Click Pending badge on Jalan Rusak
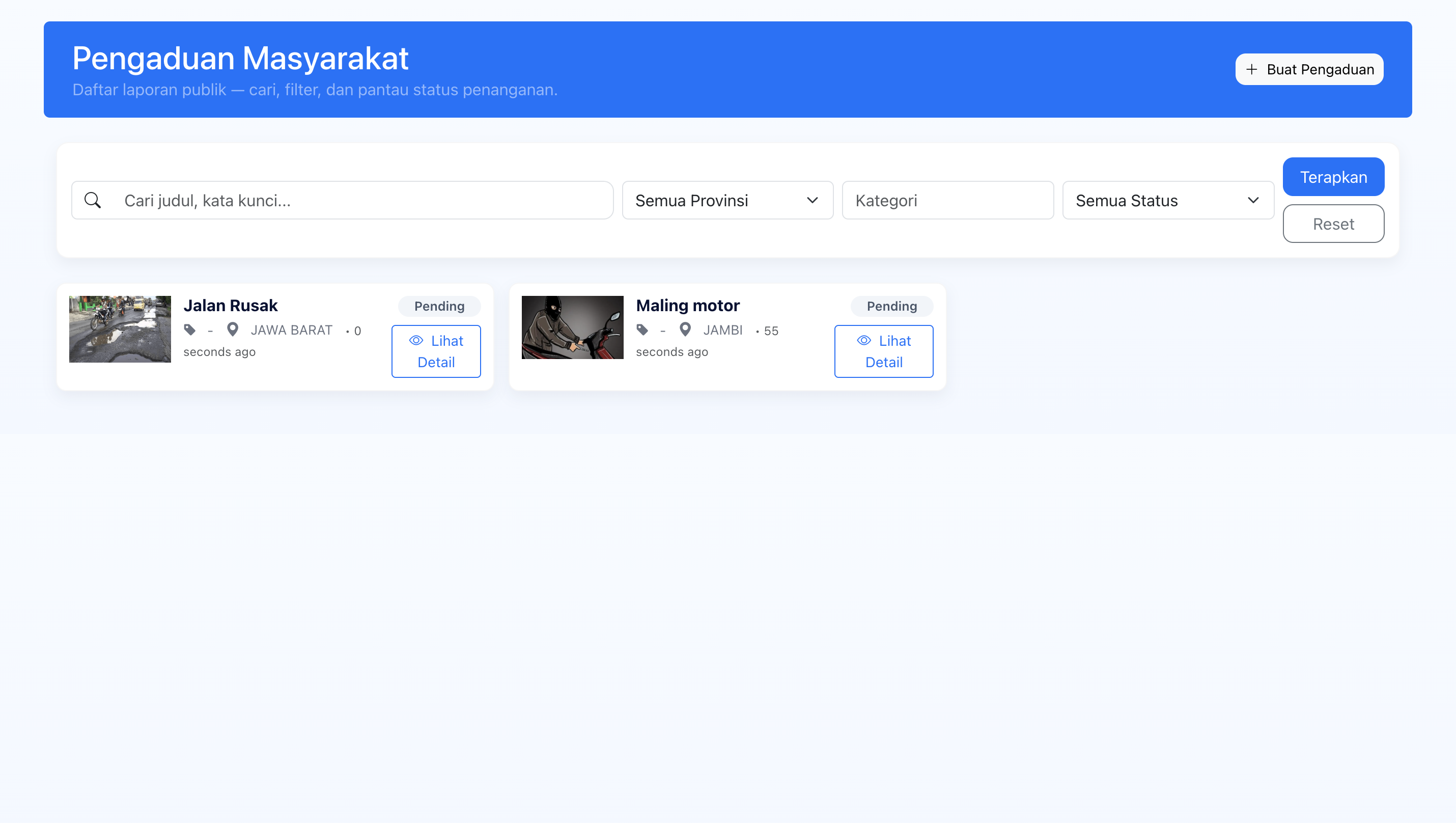1456x823 pixels. tap(439, 306)
